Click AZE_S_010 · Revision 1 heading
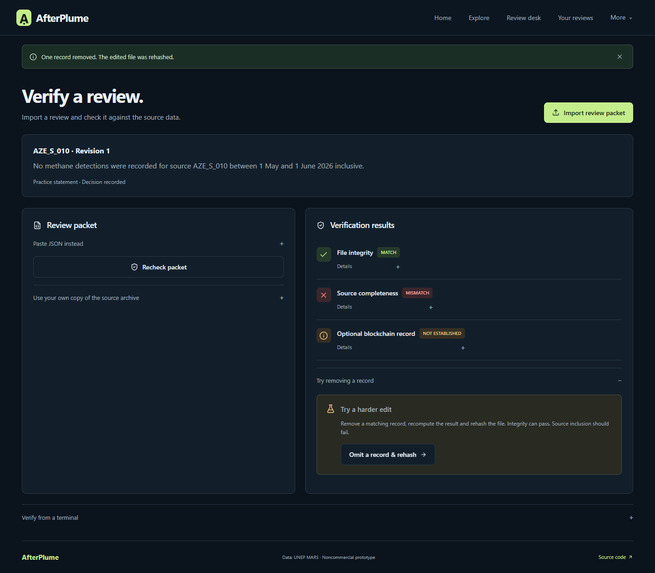The width and height of the screenshot is (655, 573). coord(71,151)
